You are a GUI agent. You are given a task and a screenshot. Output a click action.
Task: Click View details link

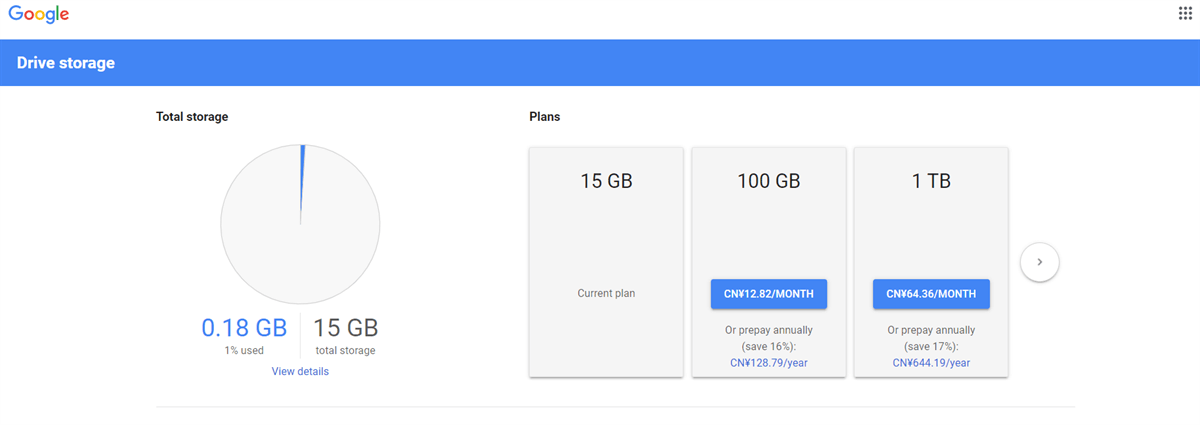click(300, 371)
